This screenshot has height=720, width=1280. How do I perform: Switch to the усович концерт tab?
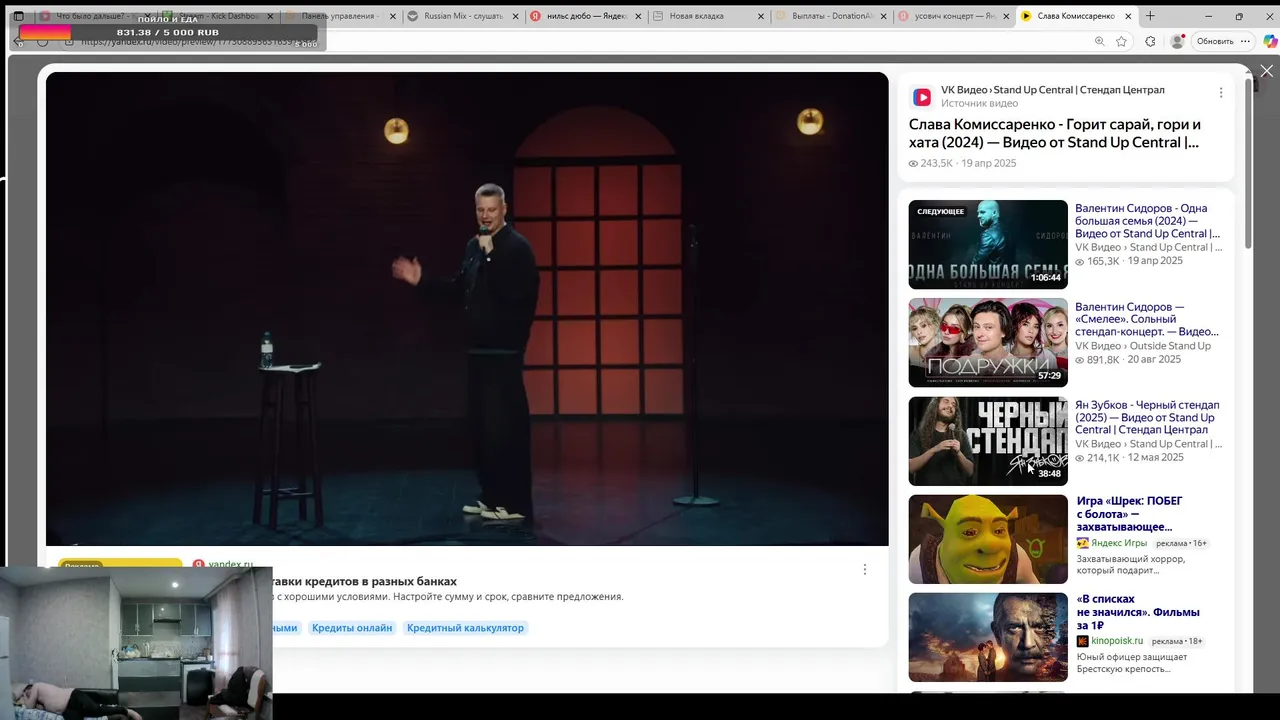pos(955,16)
